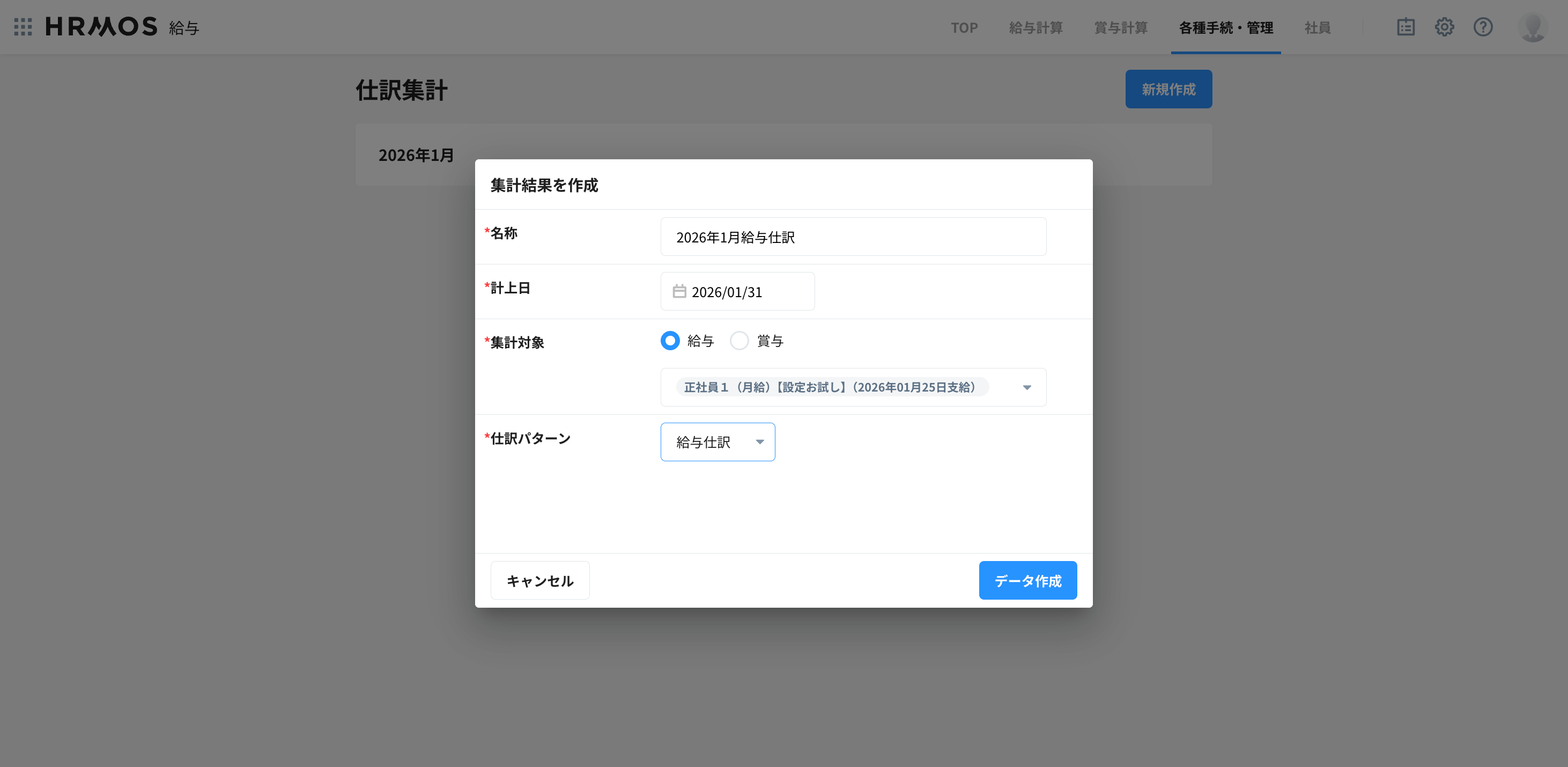This screenshot has width=1568, height=767.
Task: Open the app grid launcher icon
Action: pyautogui.click(x=23, y=27)
